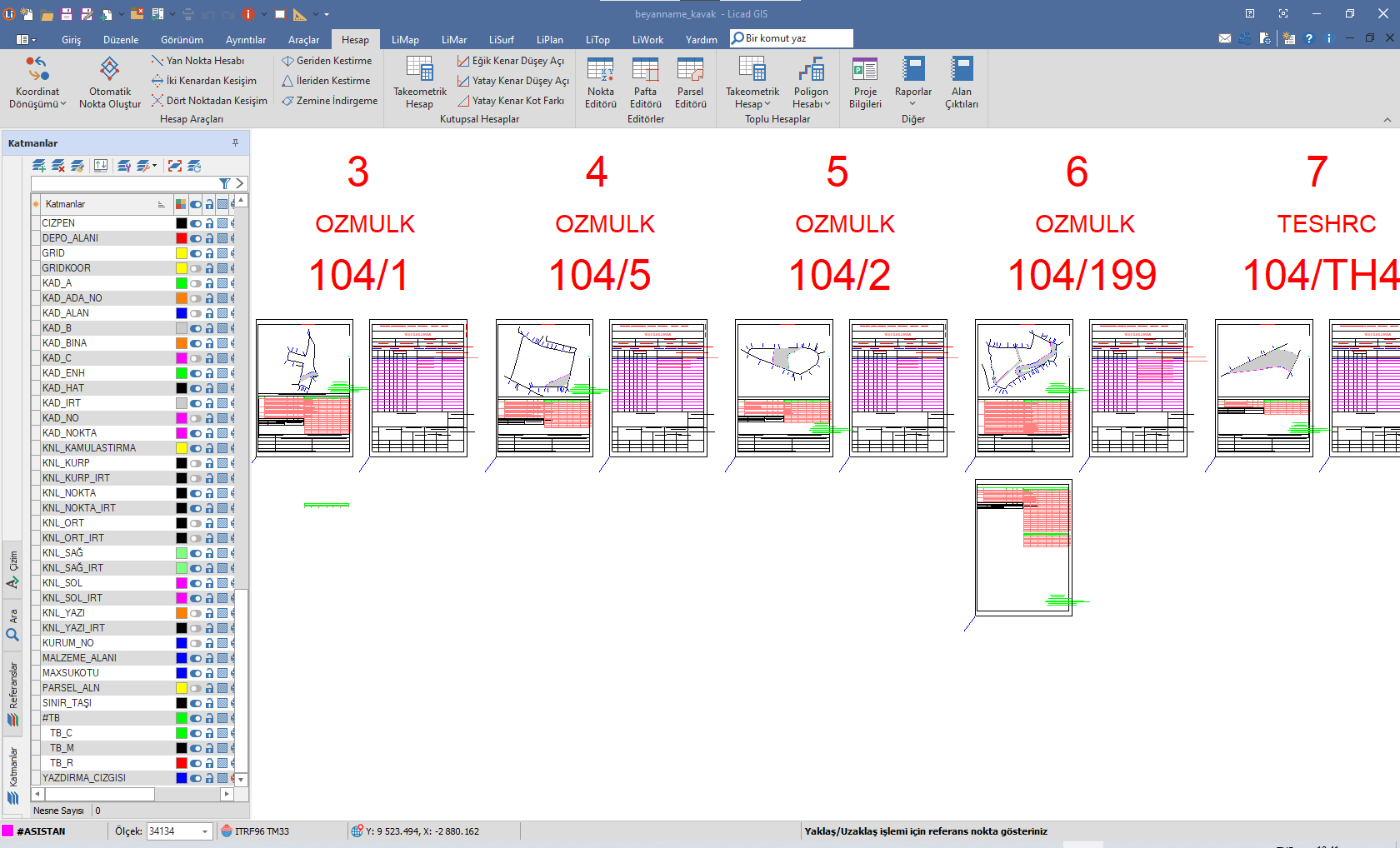
Task: Open Alan Çıktıları
Action: [962, 82]
